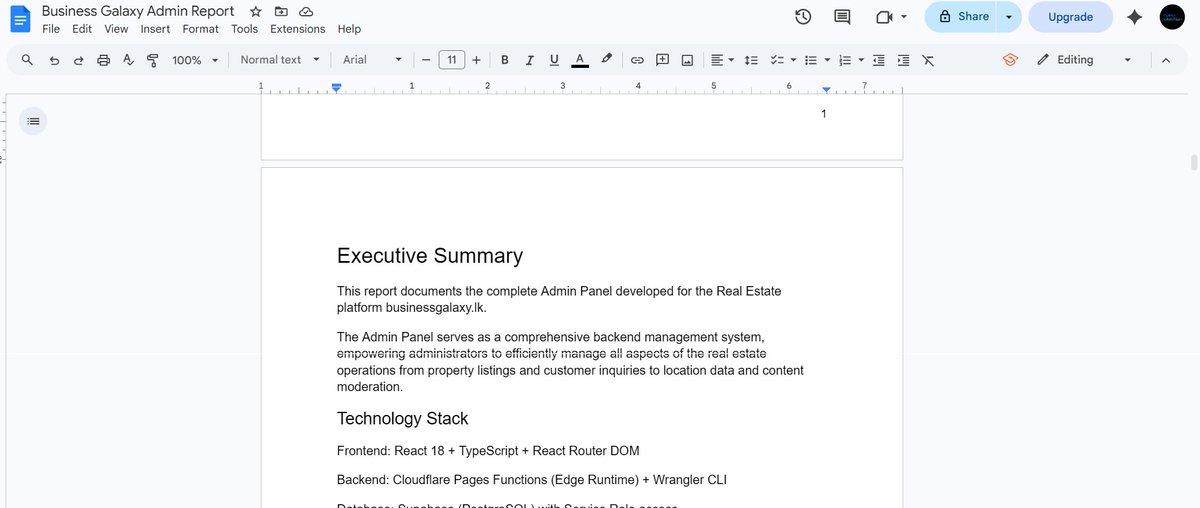Toggle the checklist formatting
1200x508 pixels.
(x=777, y=60)
